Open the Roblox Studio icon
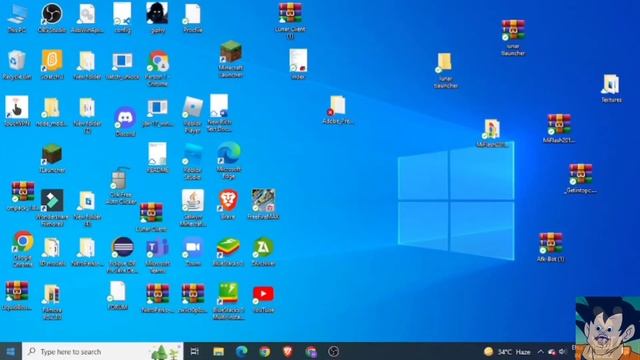Viewport: 640px width, 360px height. tap(193, 162)
